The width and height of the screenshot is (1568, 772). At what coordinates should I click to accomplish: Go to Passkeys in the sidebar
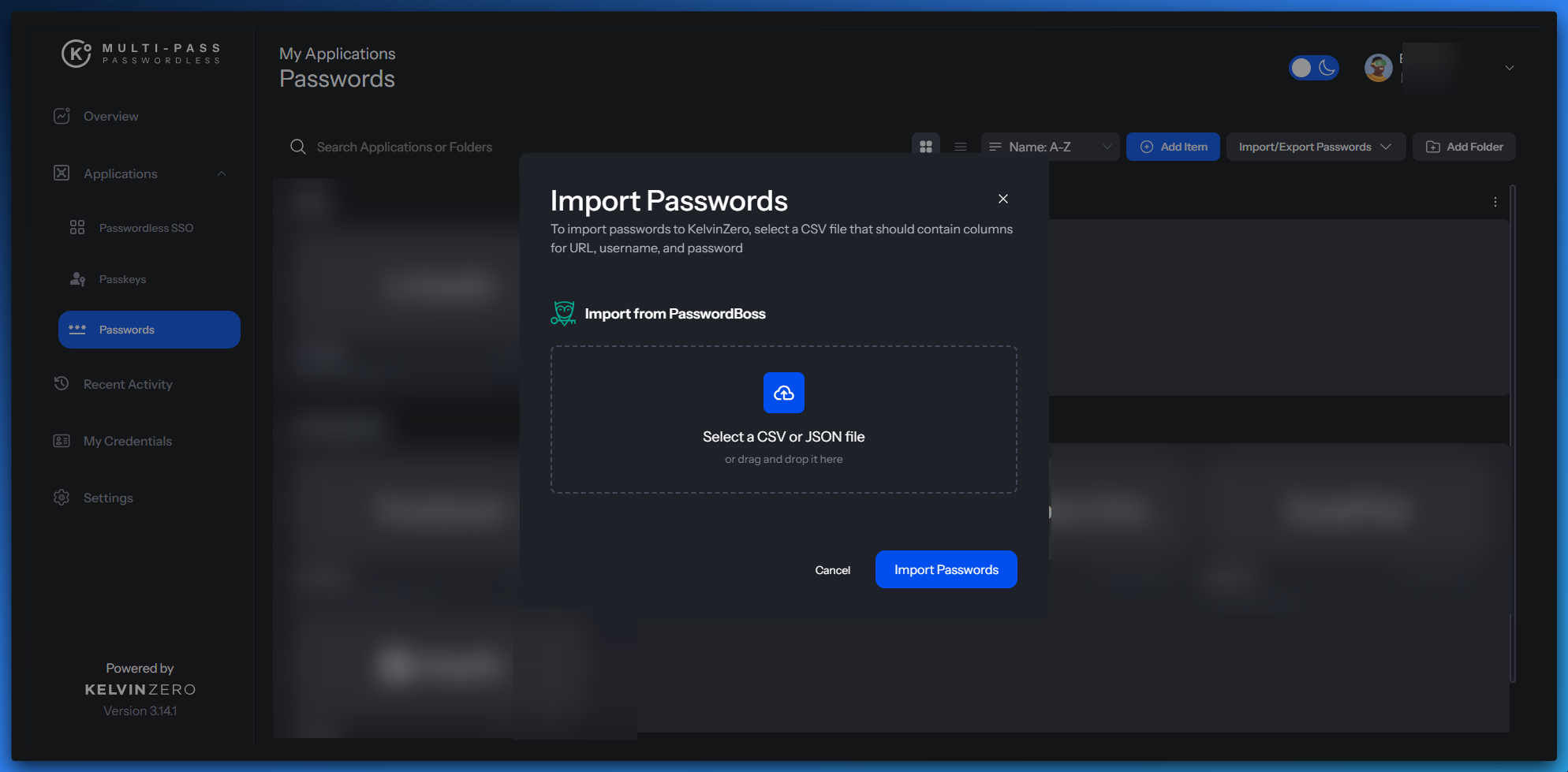click(122, 279)
